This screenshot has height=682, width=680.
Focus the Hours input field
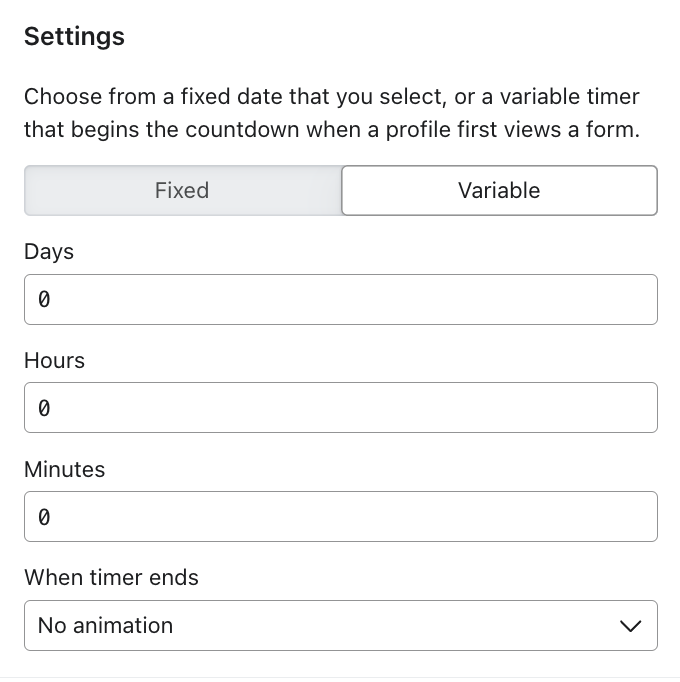tap(340, 407)
